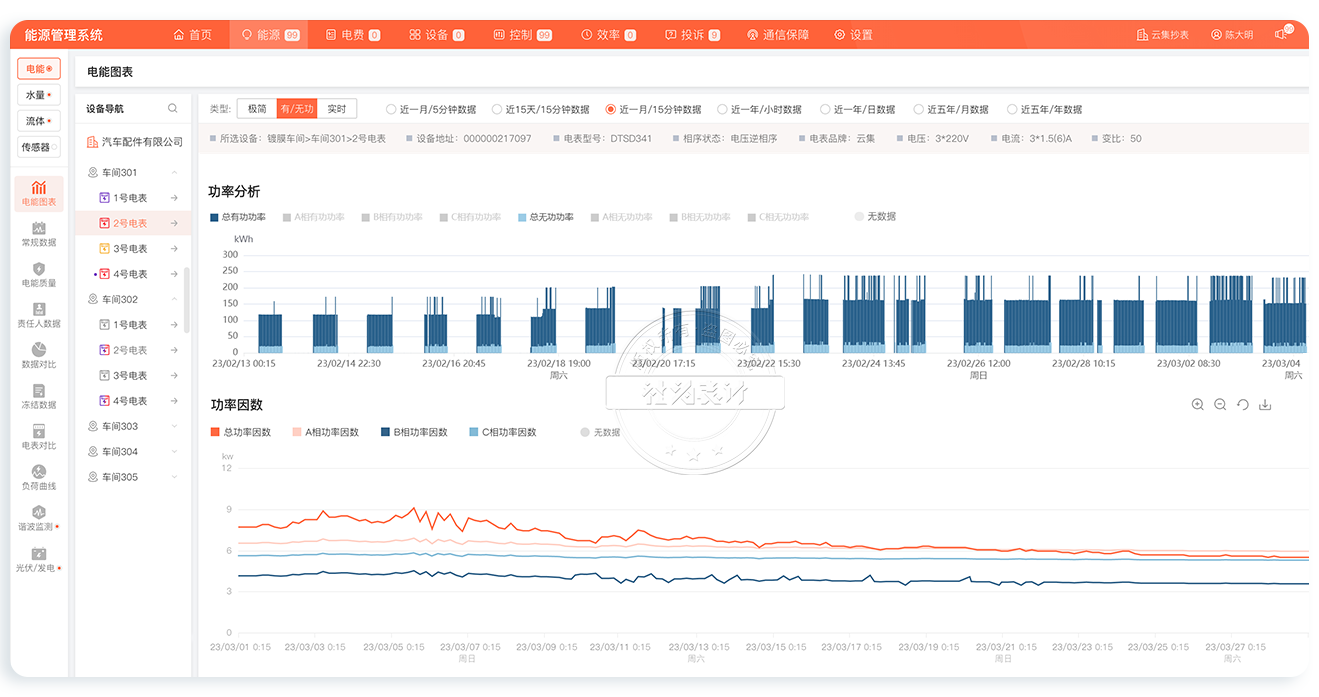Expand the 车间304 tree node

pyautogui.click(x=174, y=452)
